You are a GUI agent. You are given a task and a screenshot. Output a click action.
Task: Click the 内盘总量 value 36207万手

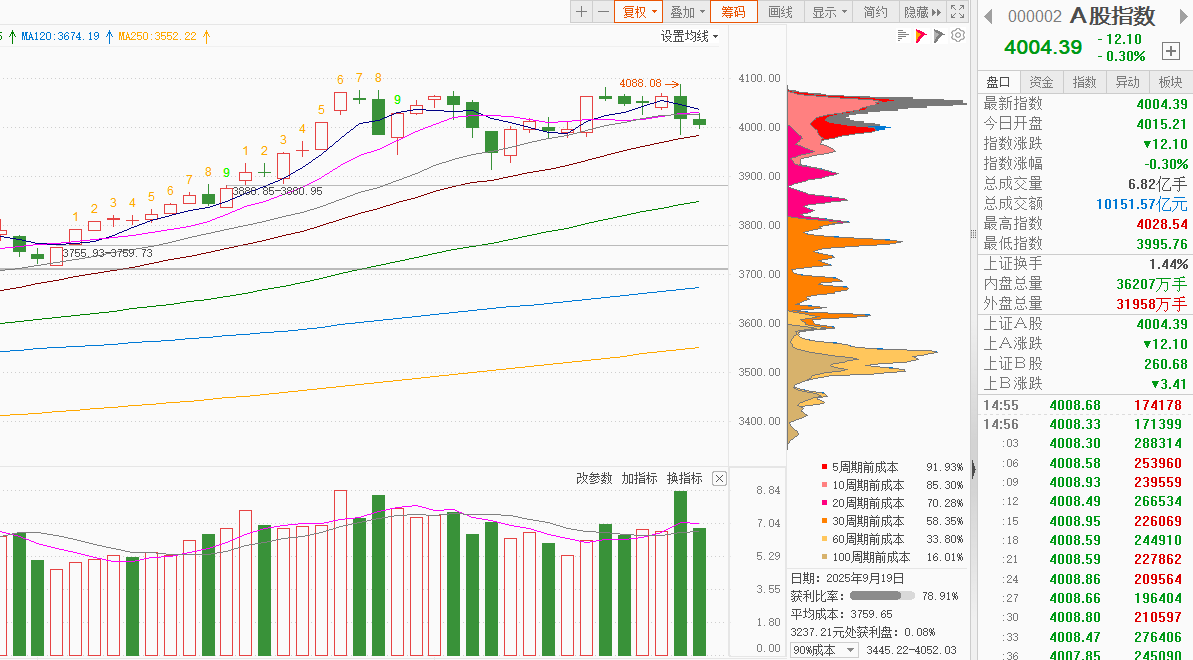coord(1151,284)
